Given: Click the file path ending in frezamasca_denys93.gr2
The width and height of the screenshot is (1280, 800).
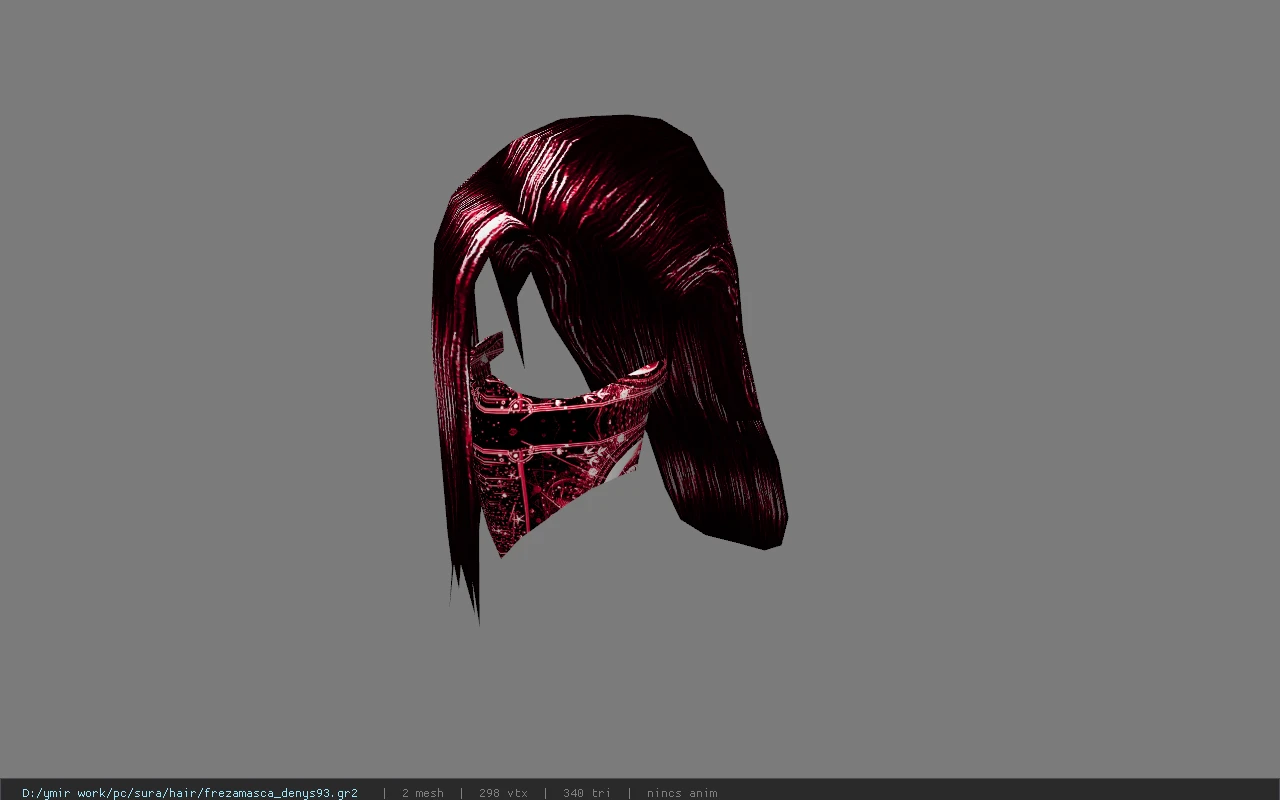Looking at the screenshot, I should point(190,793).
